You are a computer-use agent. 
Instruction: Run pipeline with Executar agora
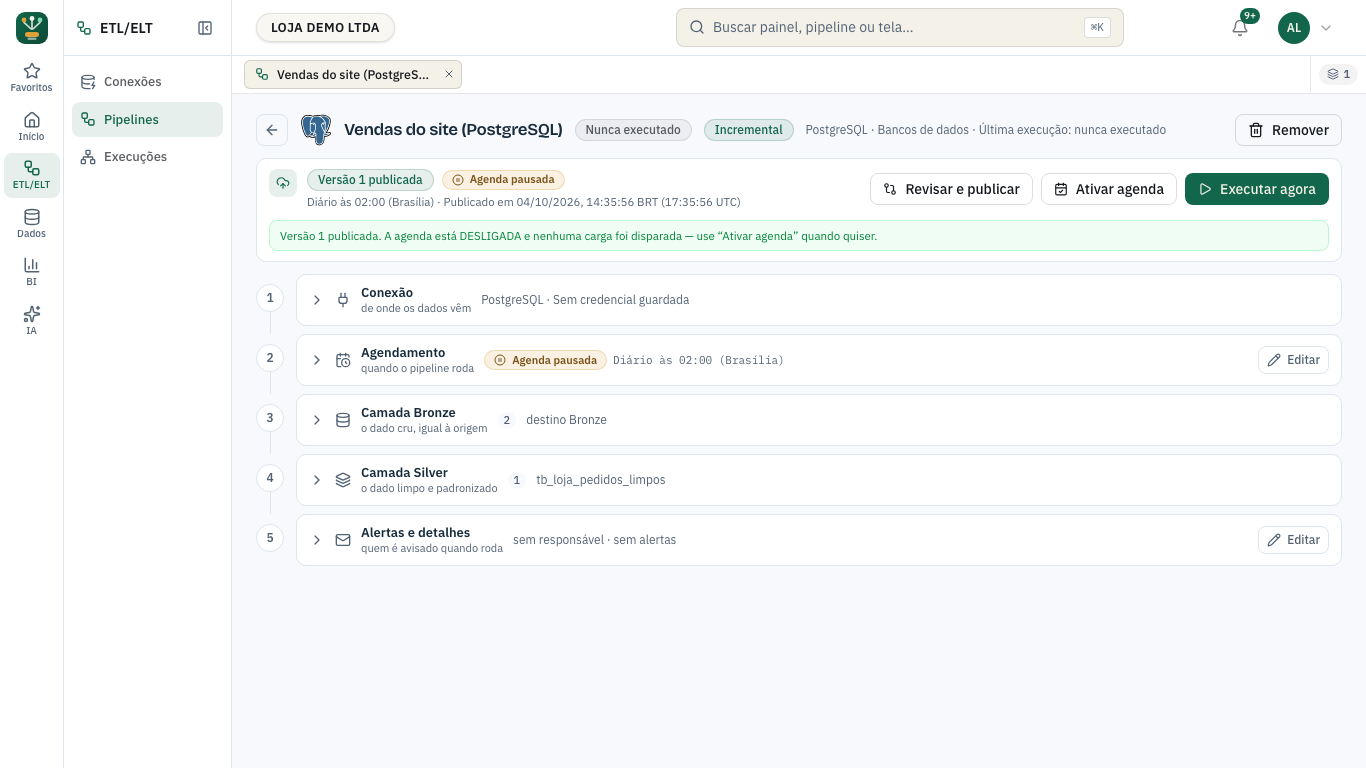point(1257,189)
